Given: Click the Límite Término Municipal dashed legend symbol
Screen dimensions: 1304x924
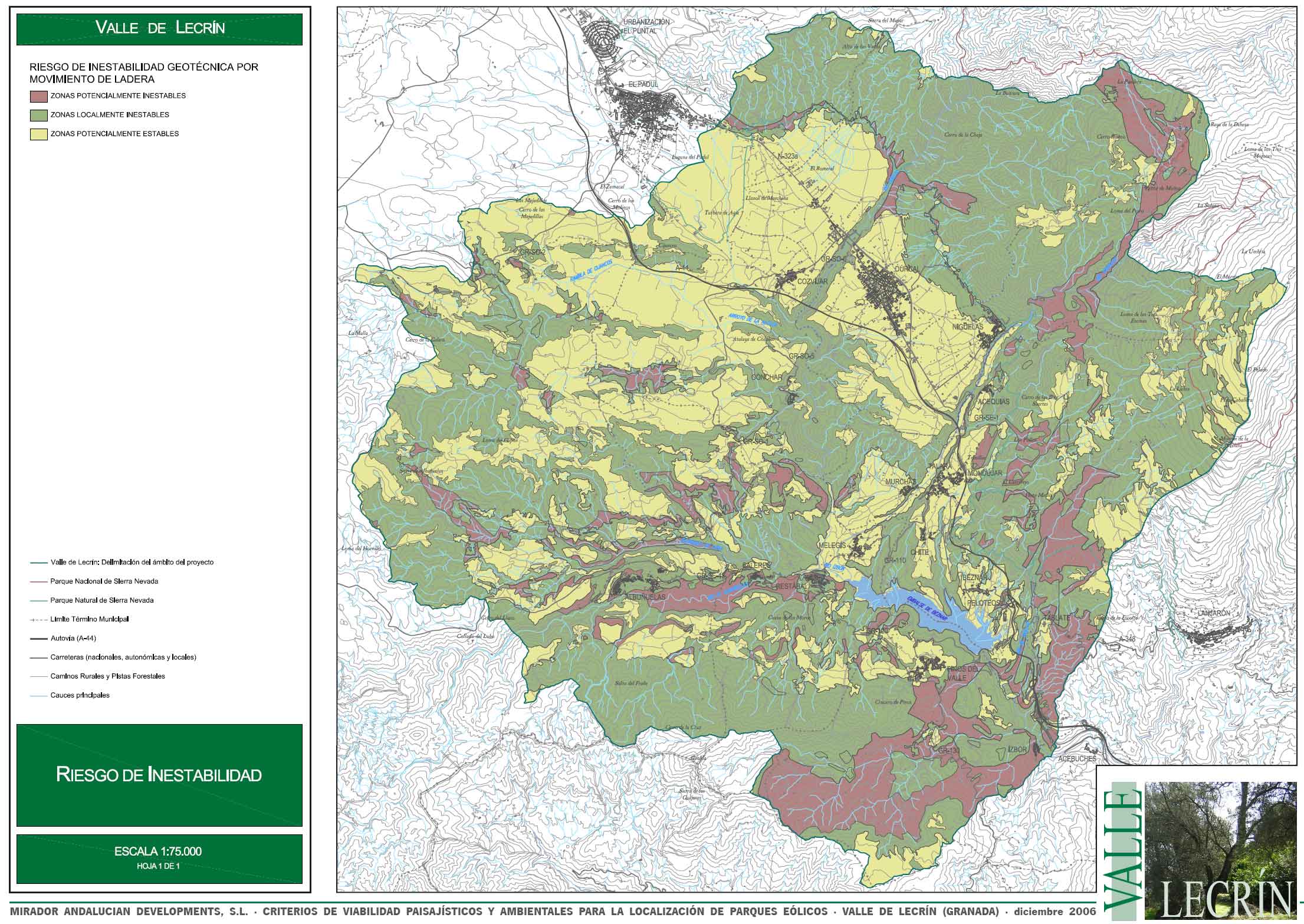Looking at the screenshot, I should (38, 620).
